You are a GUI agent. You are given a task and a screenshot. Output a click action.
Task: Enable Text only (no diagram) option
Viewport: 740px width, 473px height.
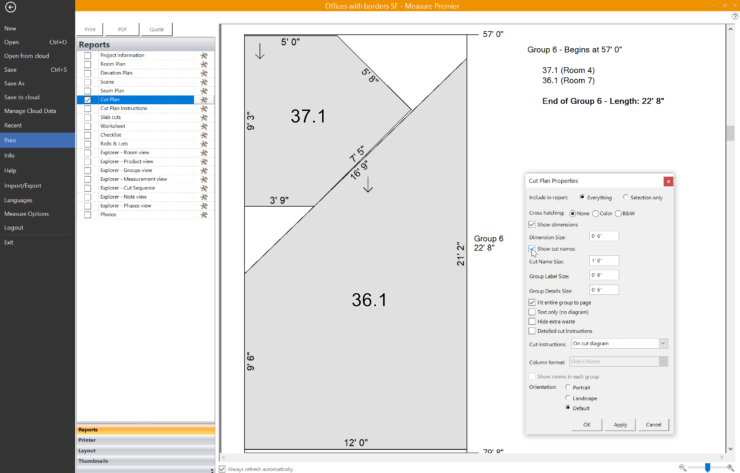[x=532, y=312]
